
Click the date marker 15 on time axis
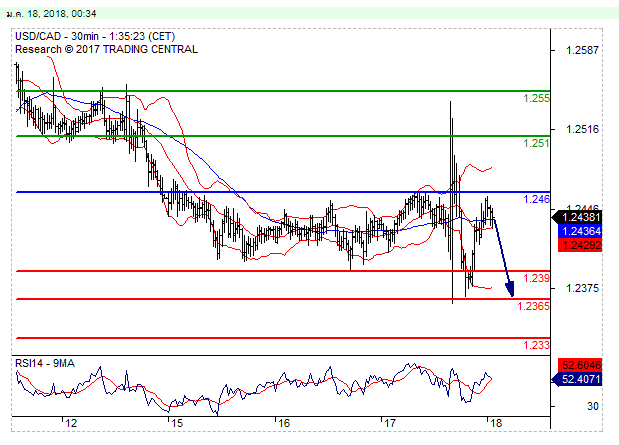click(x=177, y=423)
